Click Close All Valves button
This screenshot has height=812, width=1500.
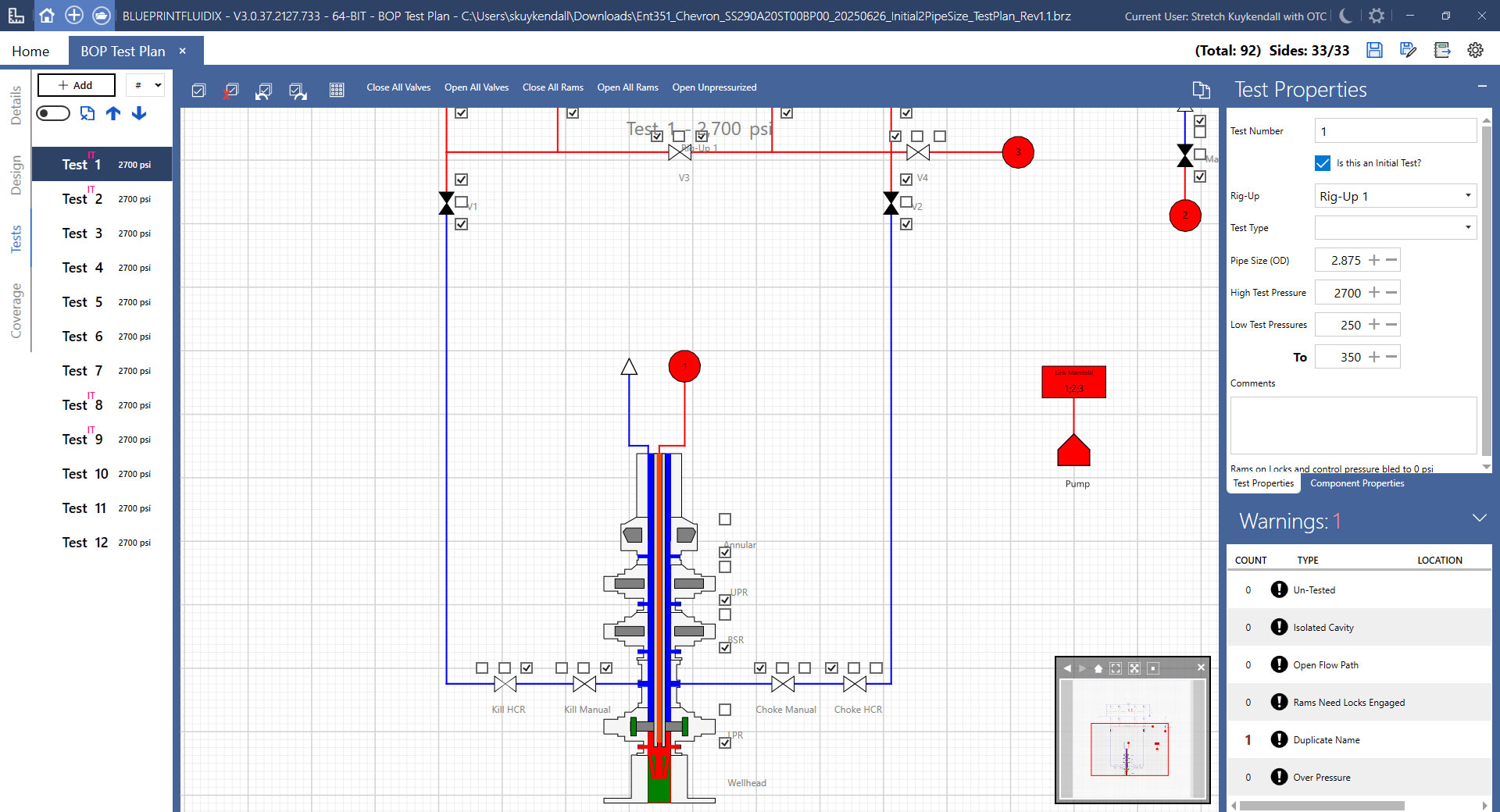(x=398, y=87)
